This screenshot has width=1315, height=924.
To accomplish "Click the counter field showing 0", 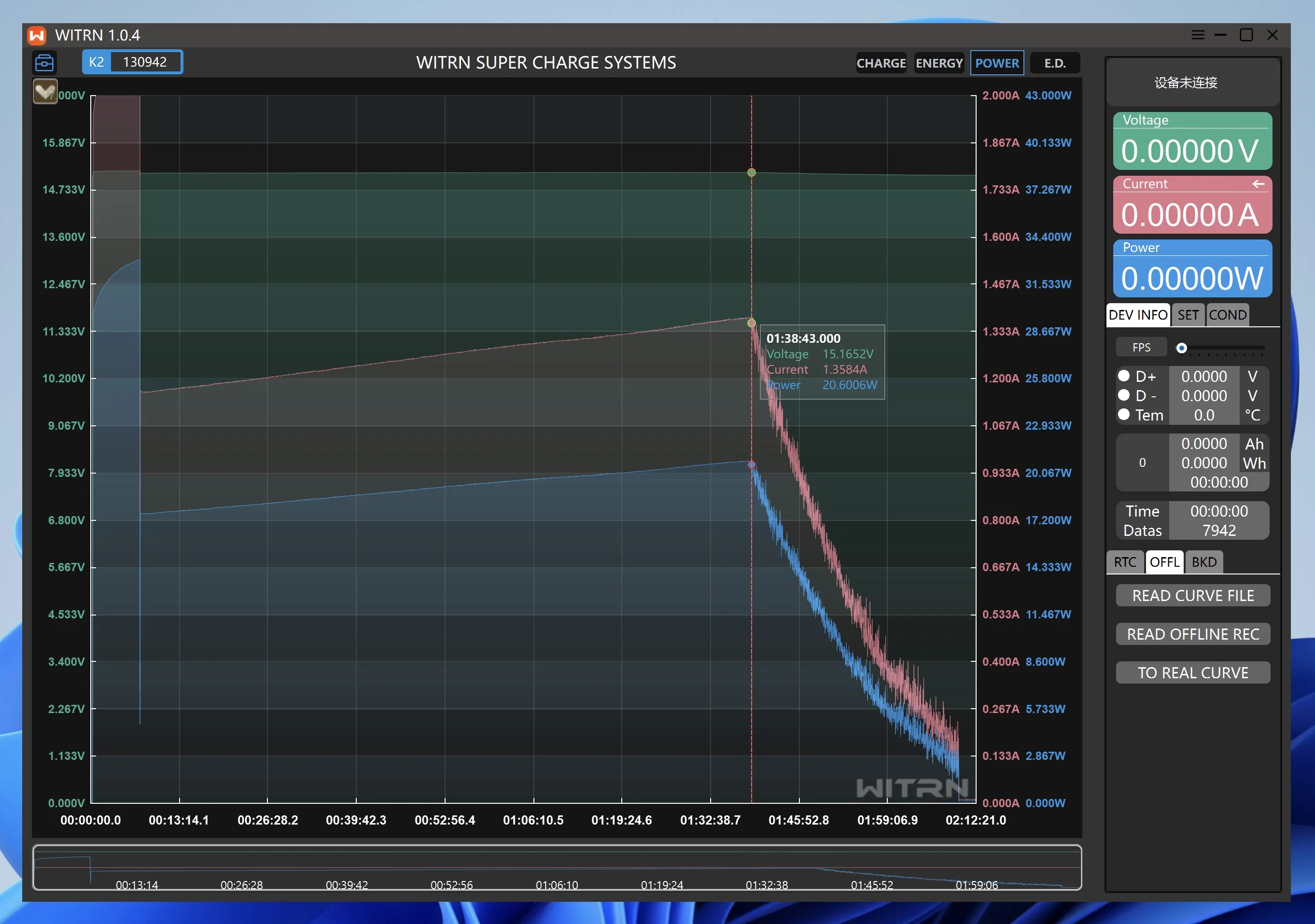I will point(1143,463).
